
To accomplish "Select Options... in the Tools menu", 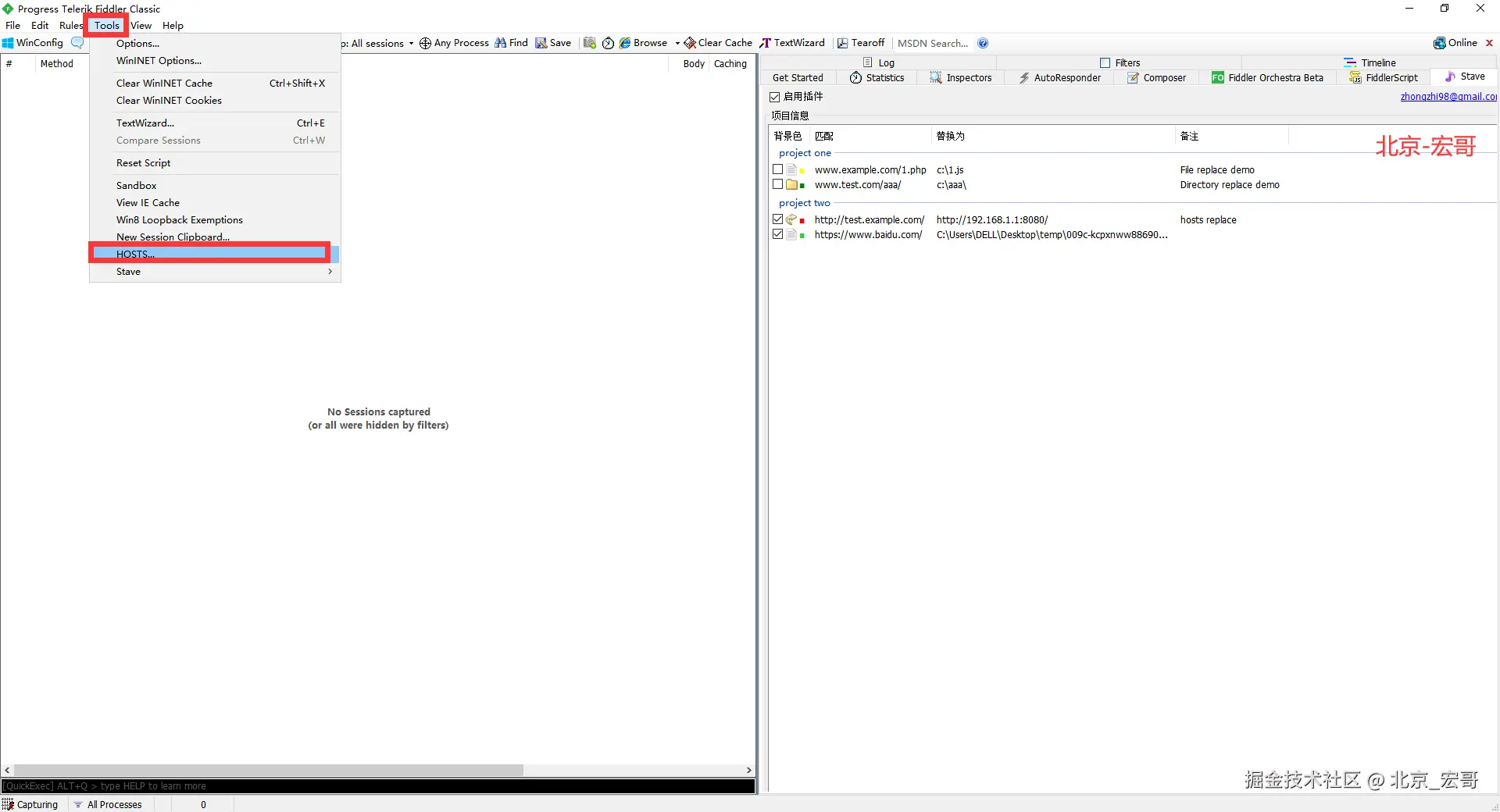I will click(x=215, y=44).
